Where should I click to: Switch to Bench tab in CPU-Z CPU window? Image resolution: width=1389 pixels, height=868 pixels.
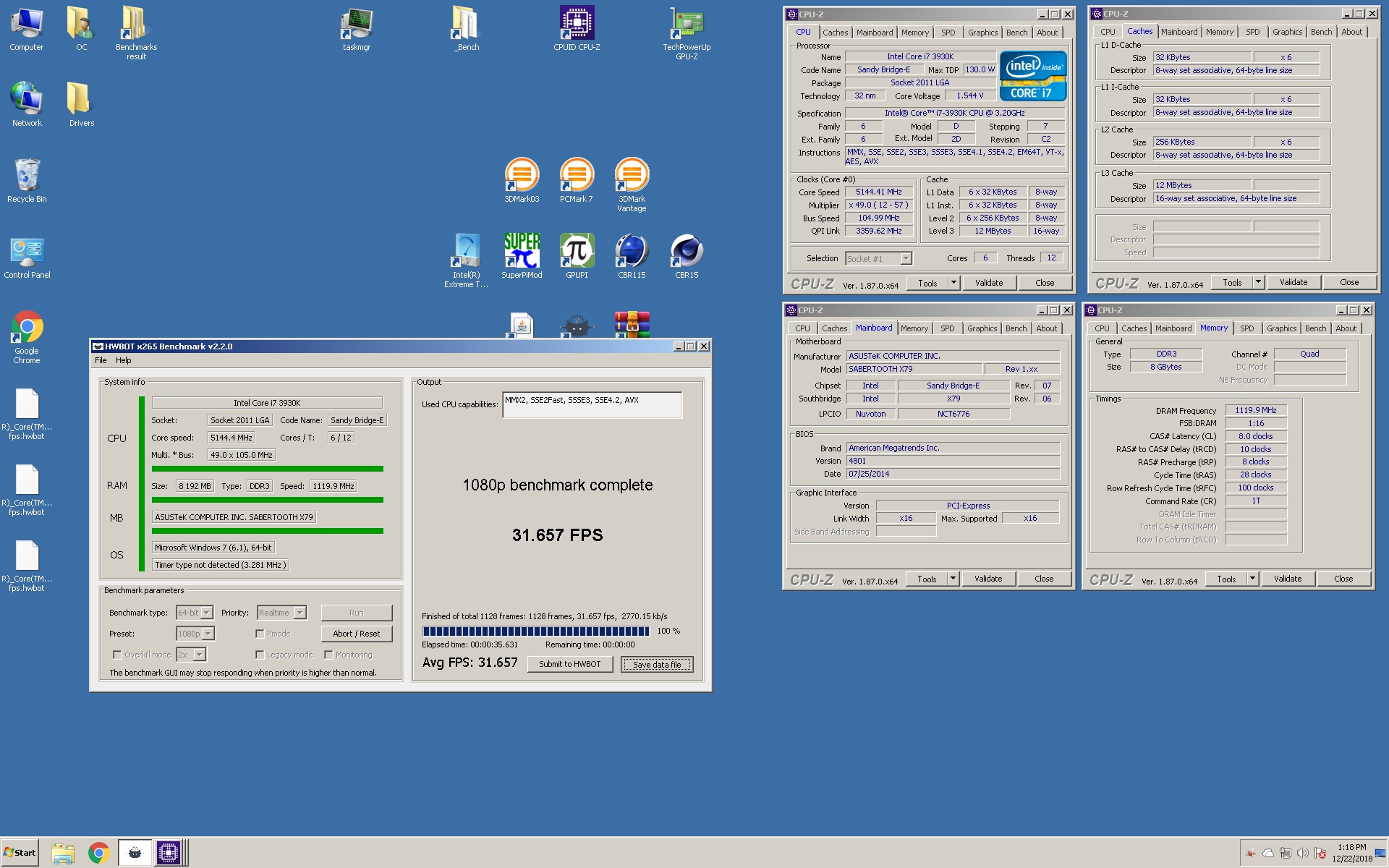[x=1016, y=33]
